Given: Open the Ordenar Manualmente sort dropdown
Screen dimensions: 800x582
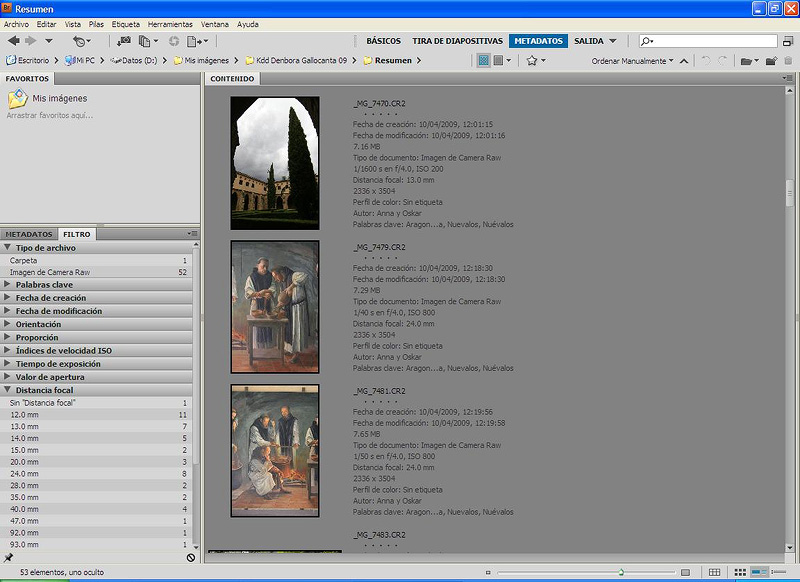Looking at the screenshot, I should click(x=632, y=61).
